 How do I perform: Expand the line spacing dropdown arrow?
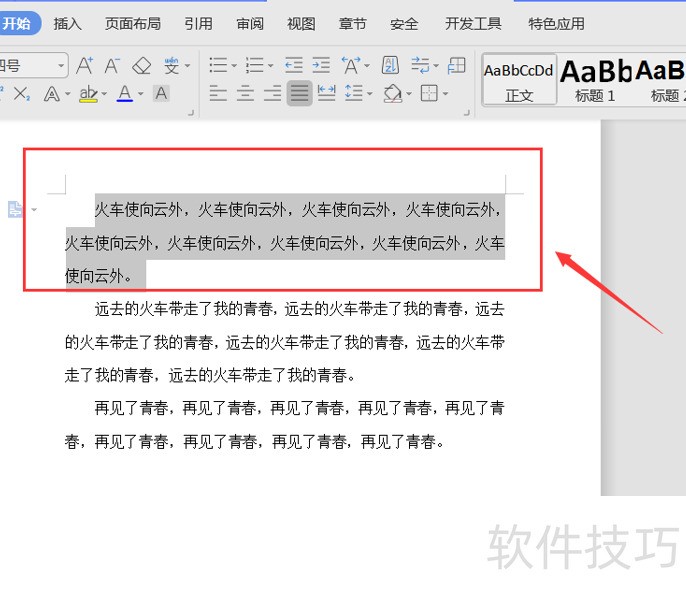coord(370,94)
